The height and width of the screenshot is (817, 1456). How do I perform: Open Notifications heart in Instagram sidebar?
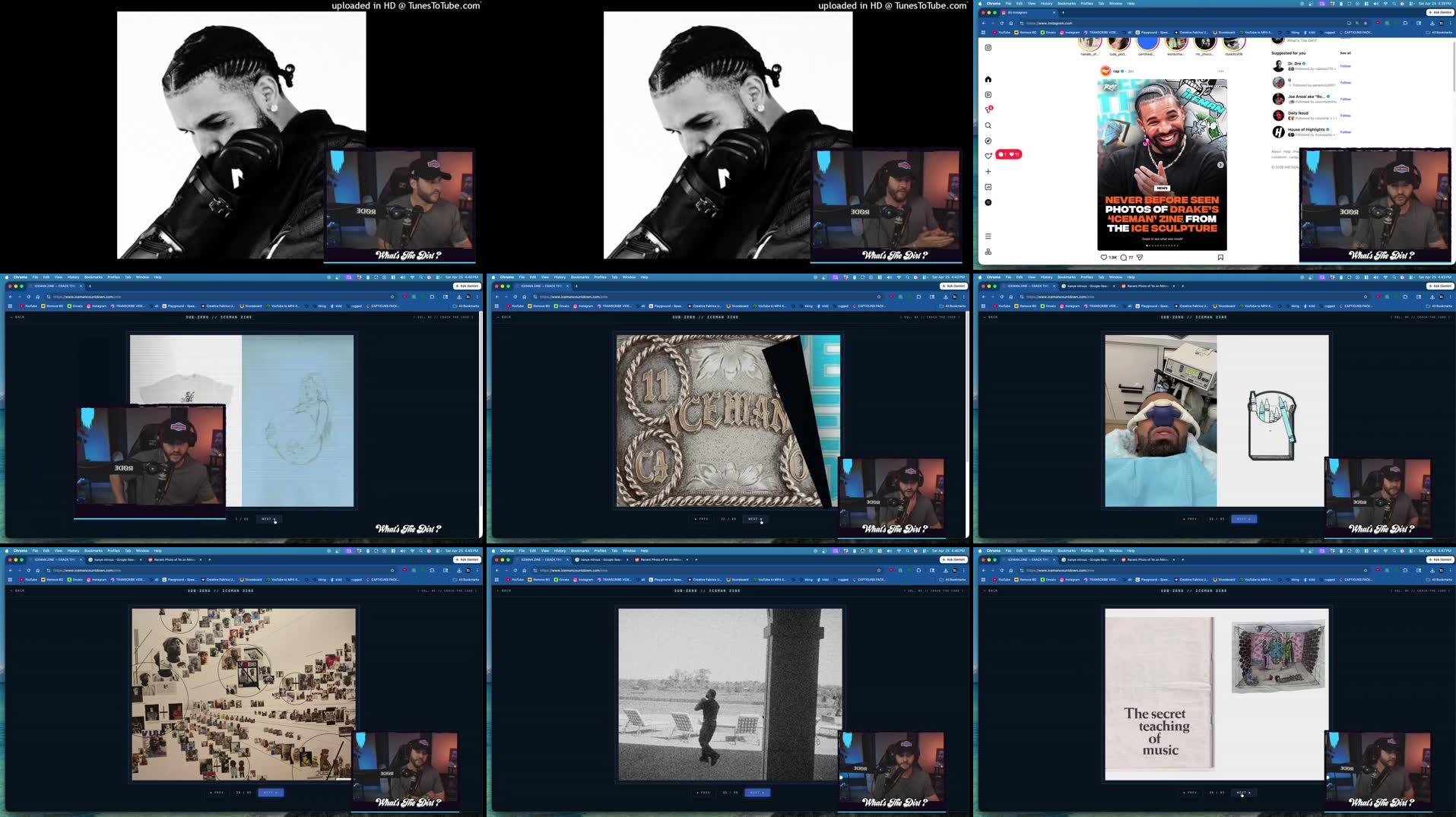click(988, 156)
